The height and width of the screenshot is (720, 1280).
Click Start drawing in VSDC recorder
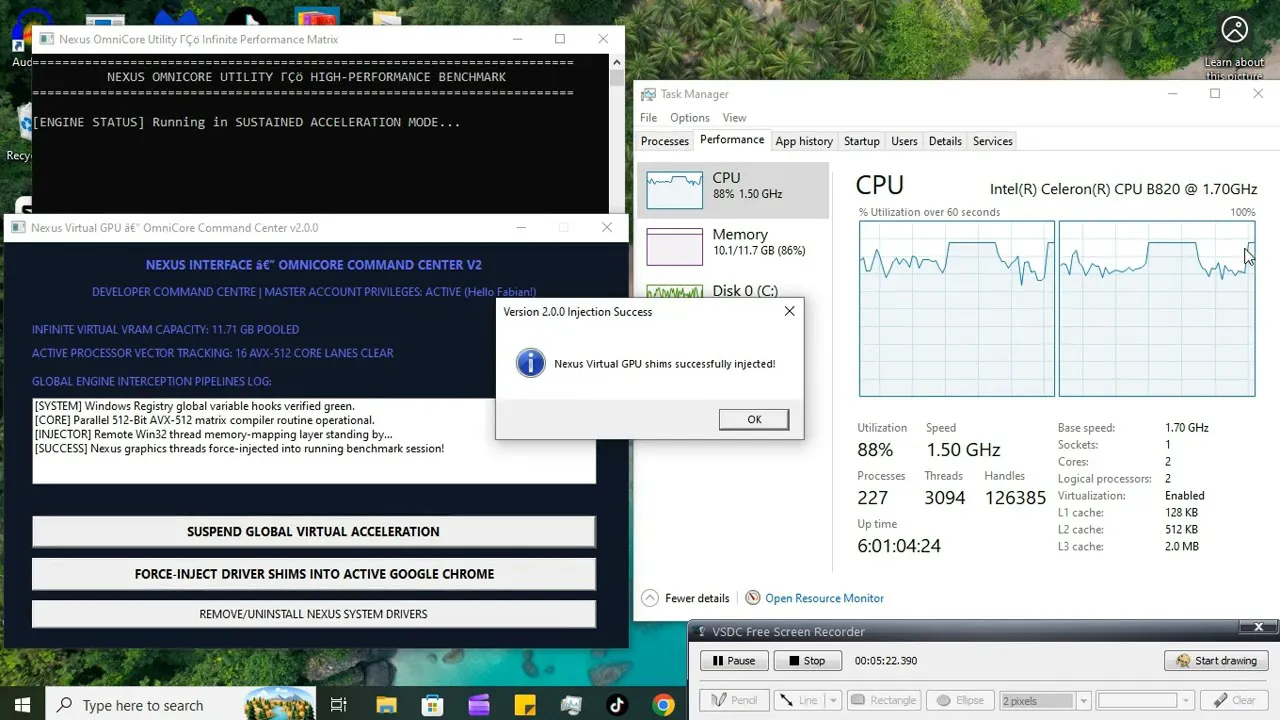click(x=1216, y=661)
